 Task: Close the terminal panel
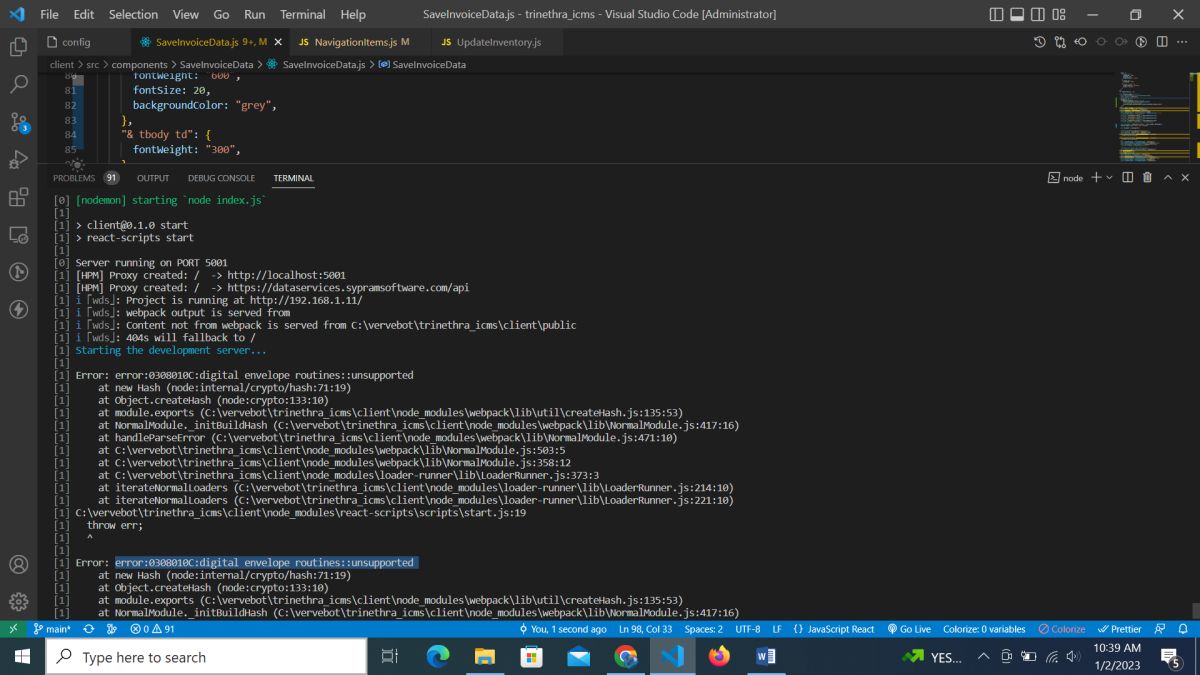tap(1185, 177)
